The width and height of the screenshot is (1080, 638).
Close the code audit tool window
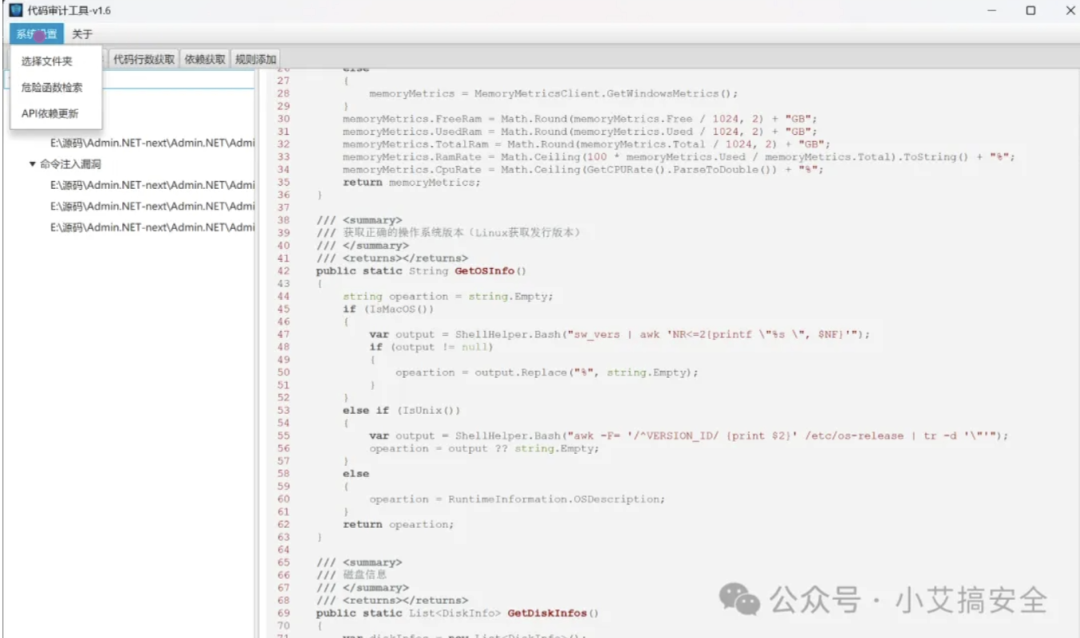click(1070, 10)
